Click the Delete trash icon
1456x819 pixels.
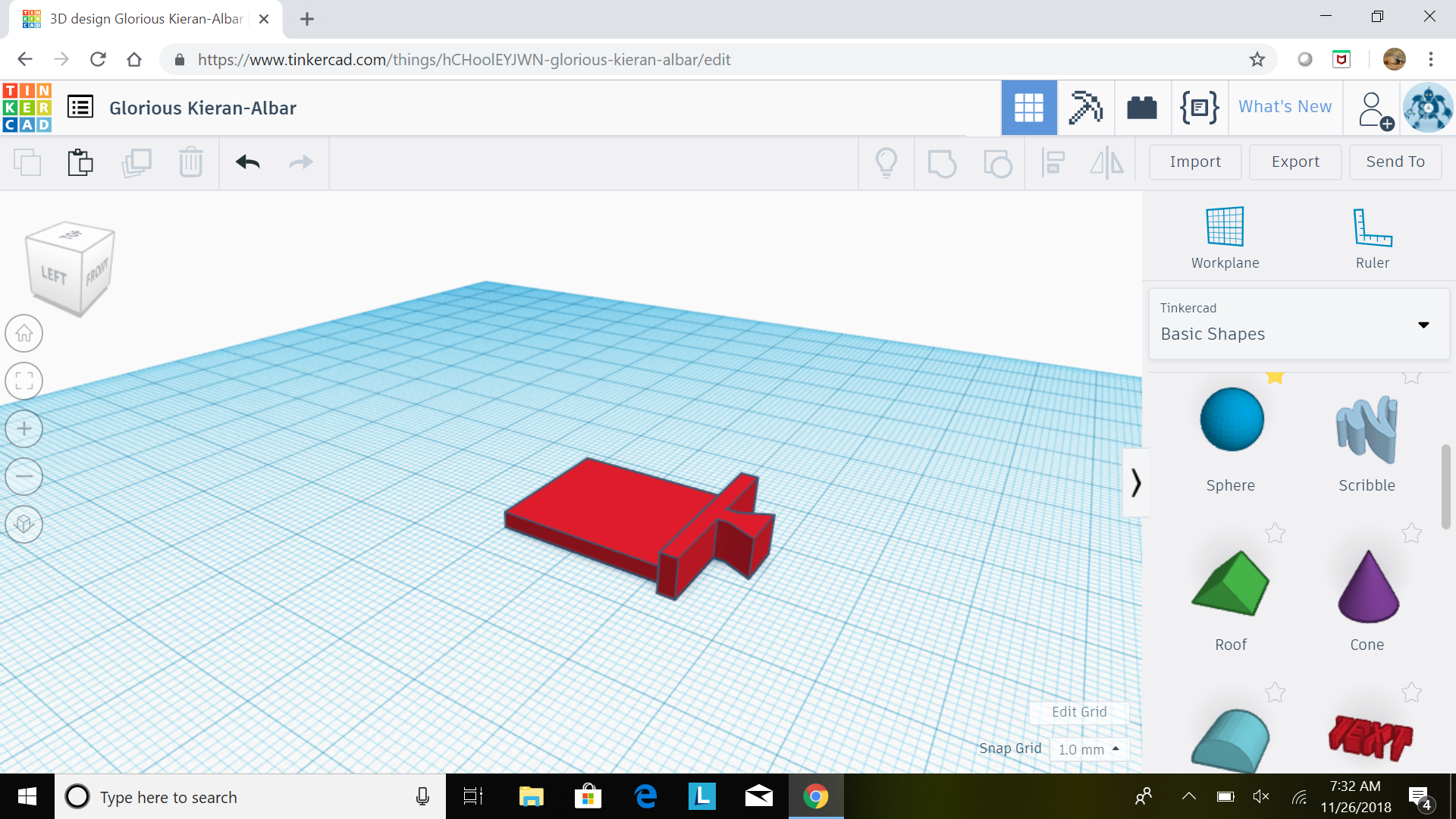coord(191,162)
